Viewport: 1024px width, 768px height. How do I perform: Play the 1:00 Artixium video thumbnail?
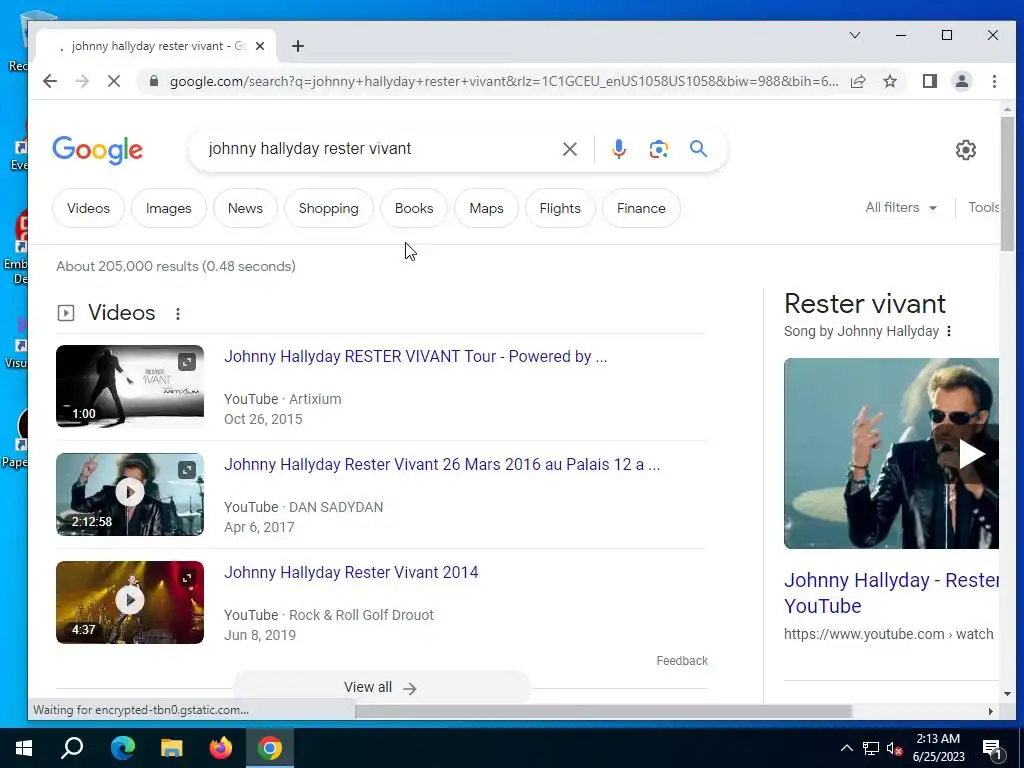[x=130, y=387]
